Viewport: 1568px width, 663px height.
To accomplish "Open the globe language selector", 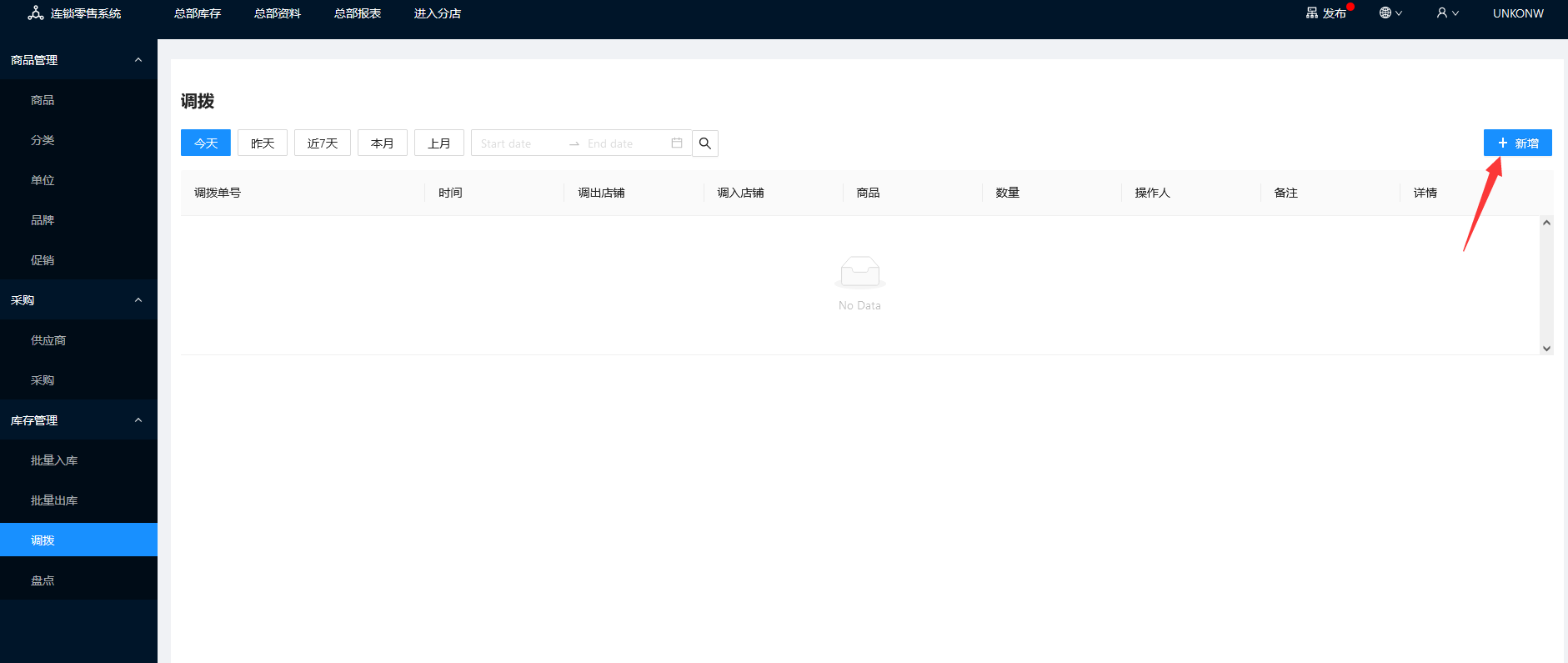I will pos(1390,13).
